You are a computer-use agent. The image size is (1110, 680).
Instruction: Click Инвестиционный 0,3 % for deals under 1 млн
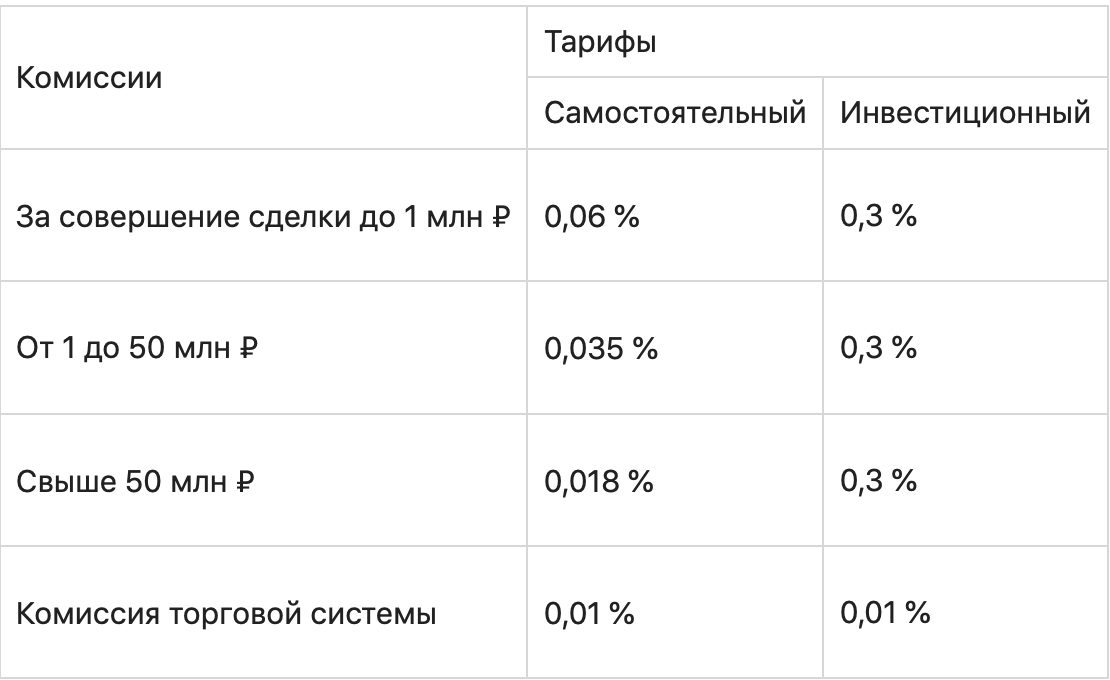[879, 216]
